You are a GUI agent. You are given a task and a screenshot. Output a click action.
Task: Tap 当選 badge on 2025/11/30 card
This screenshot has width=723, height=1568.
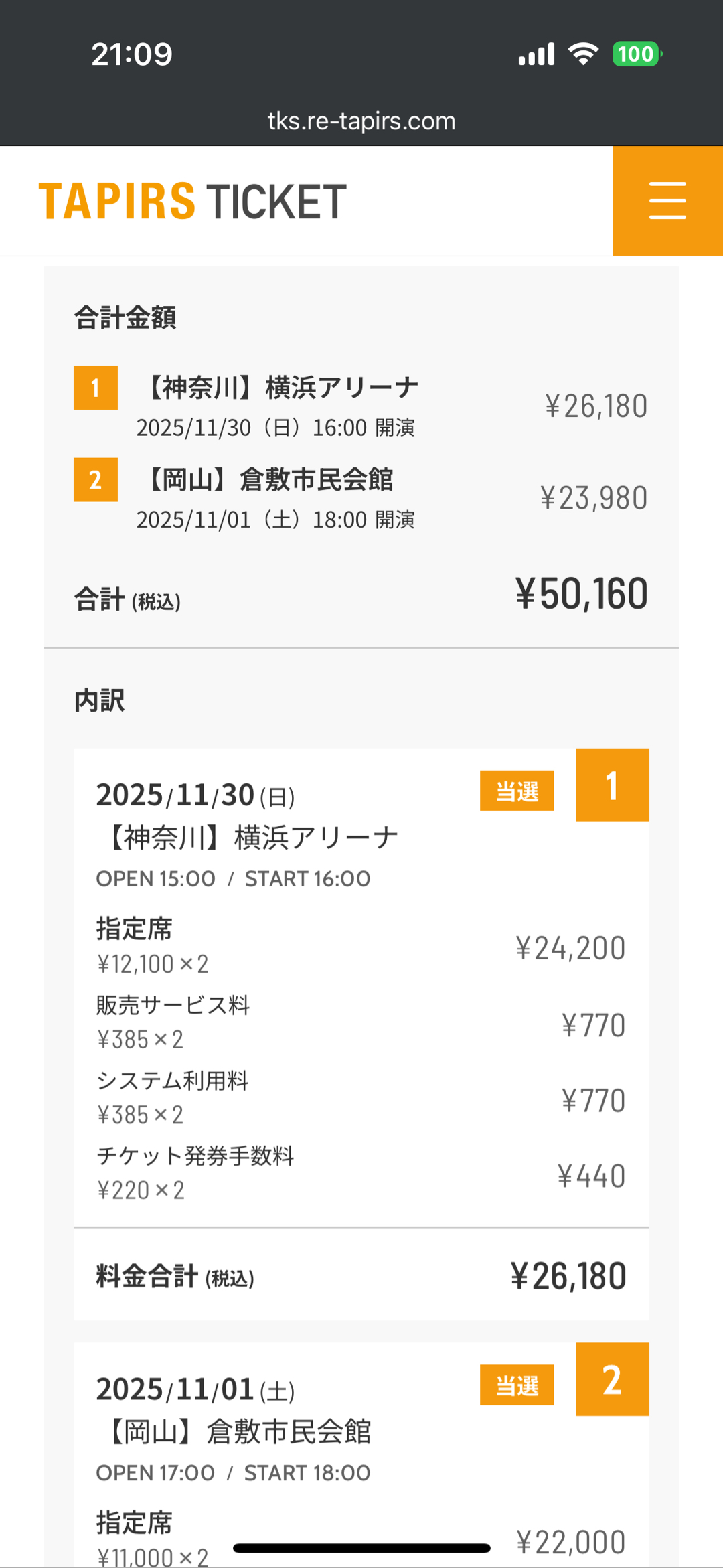(517, 791)
